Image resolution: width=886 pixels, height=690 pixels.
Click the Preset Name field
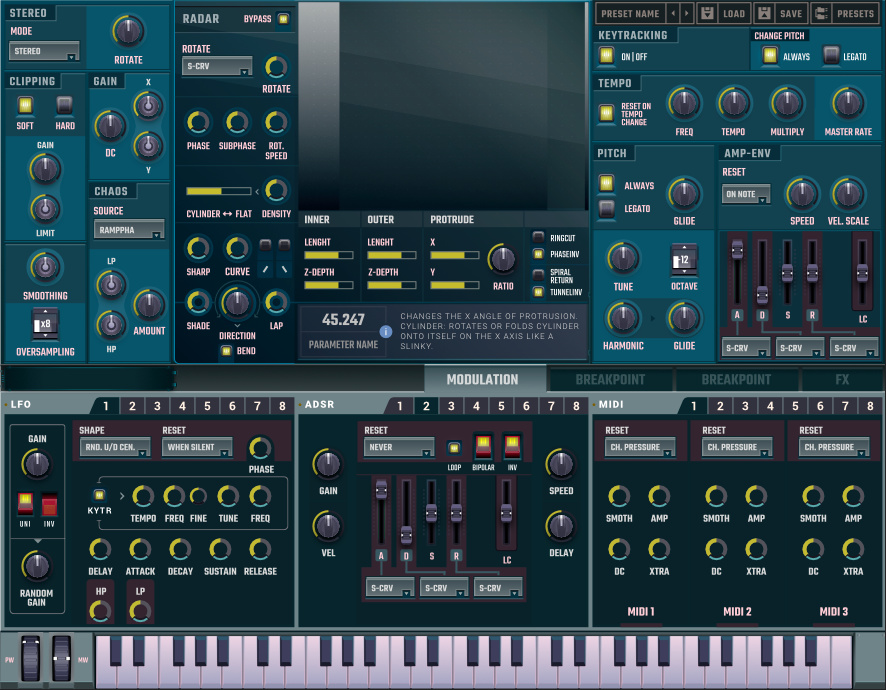click(630, 13)
